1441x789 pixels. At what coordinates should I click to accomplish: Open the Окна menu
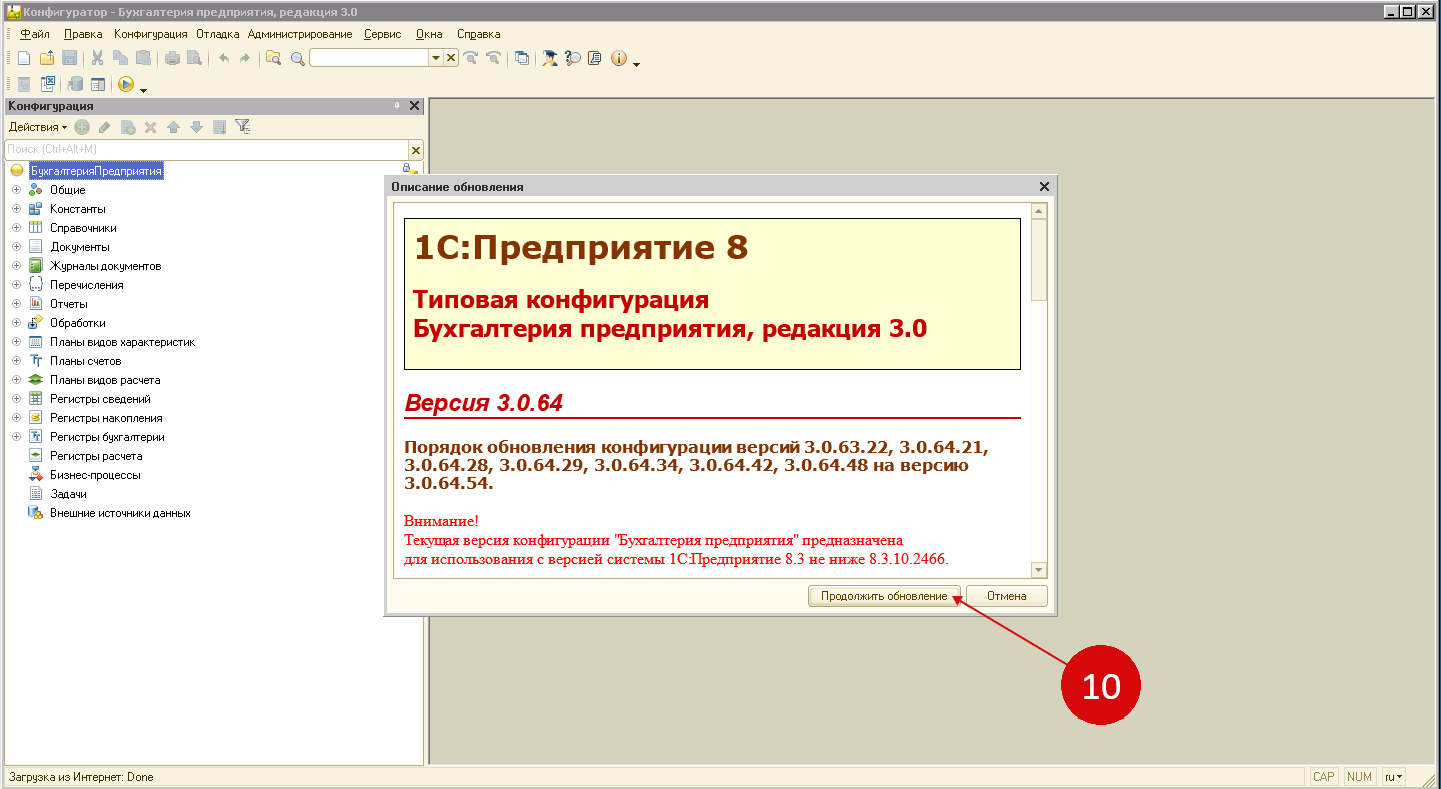[429, 34]
